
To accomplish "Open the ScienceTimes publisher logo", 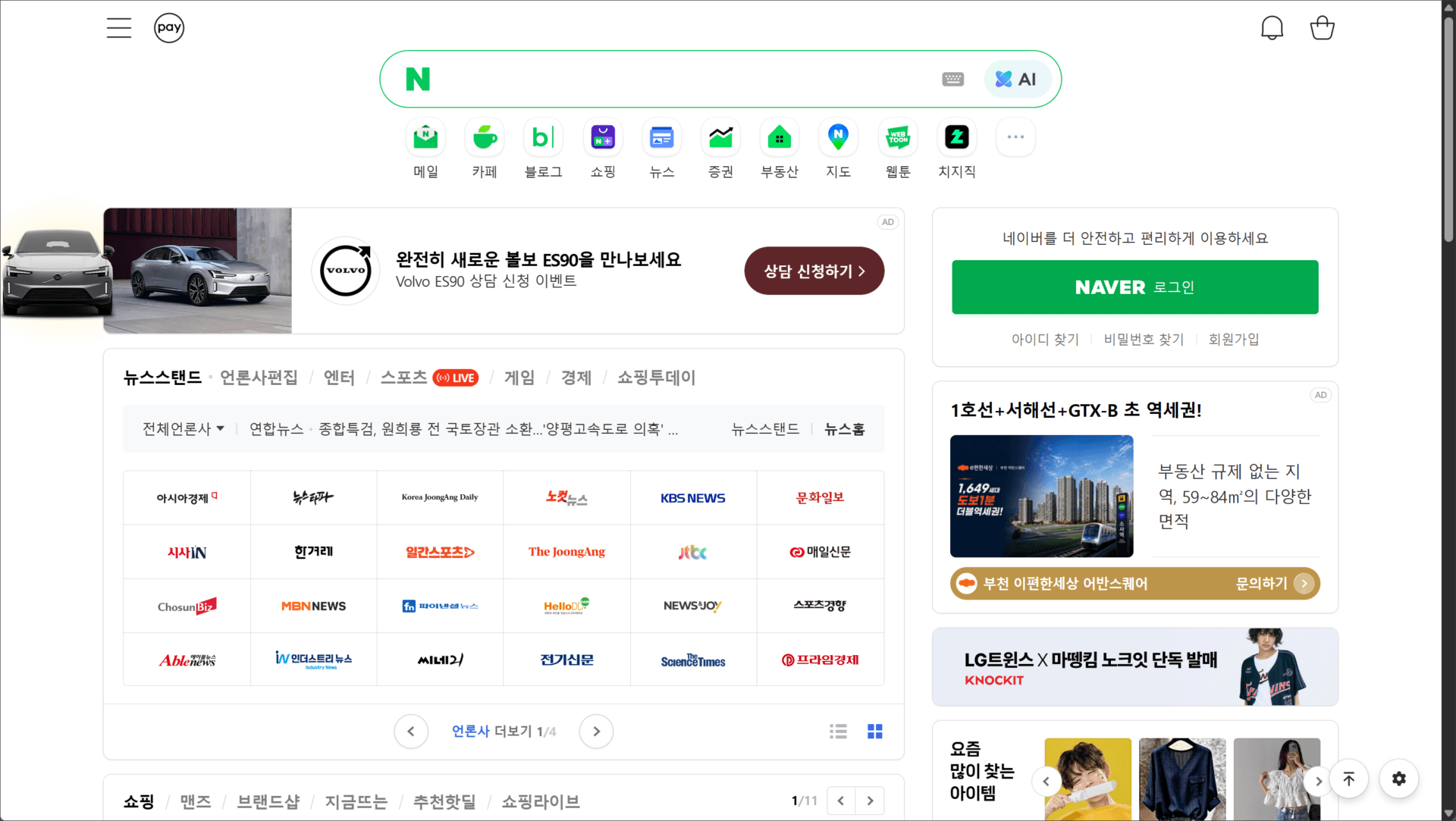I will click(x=693, y=660).
